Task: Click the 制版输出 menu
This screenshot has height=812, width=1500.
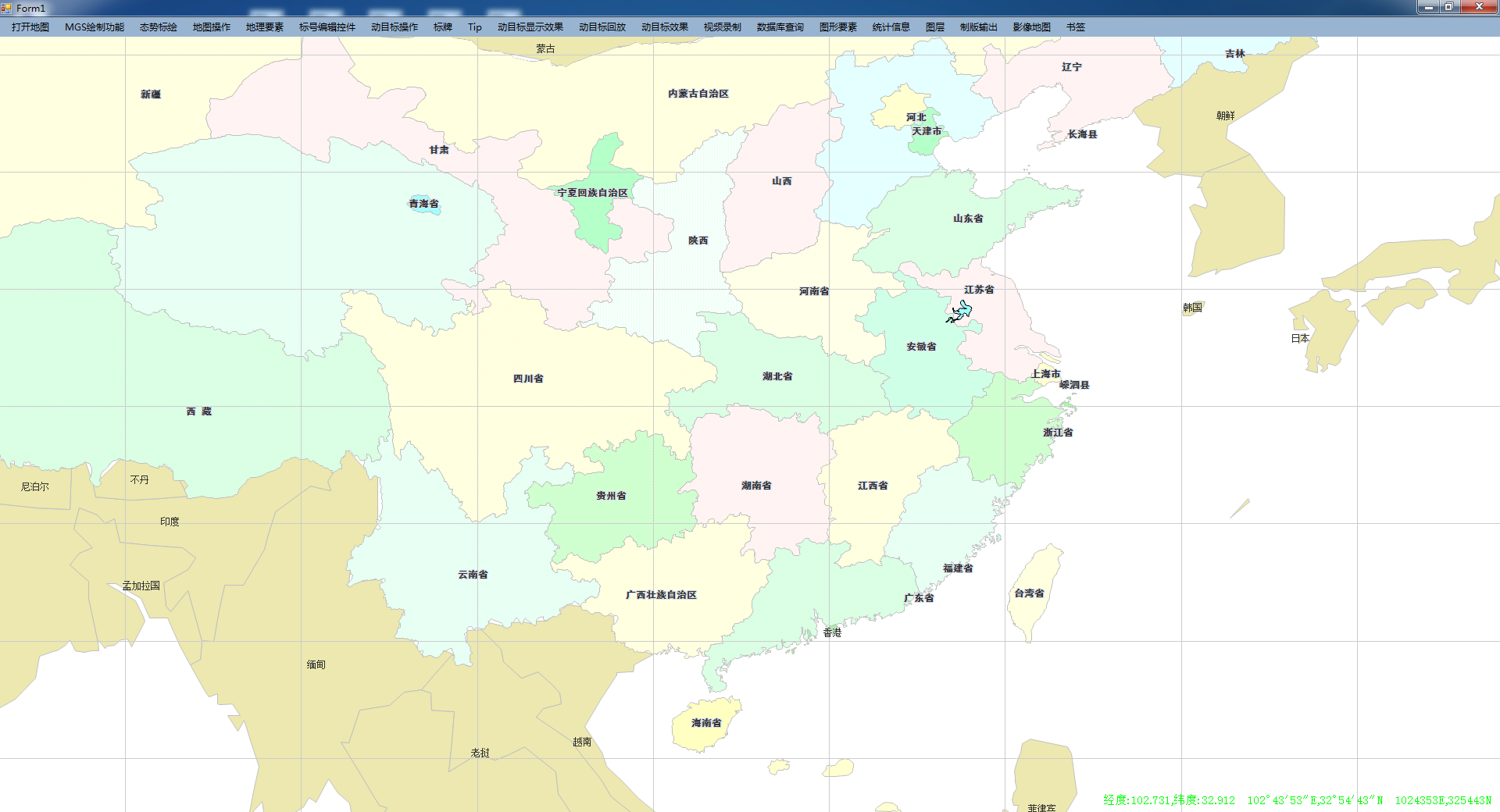Action: (979, 27)
